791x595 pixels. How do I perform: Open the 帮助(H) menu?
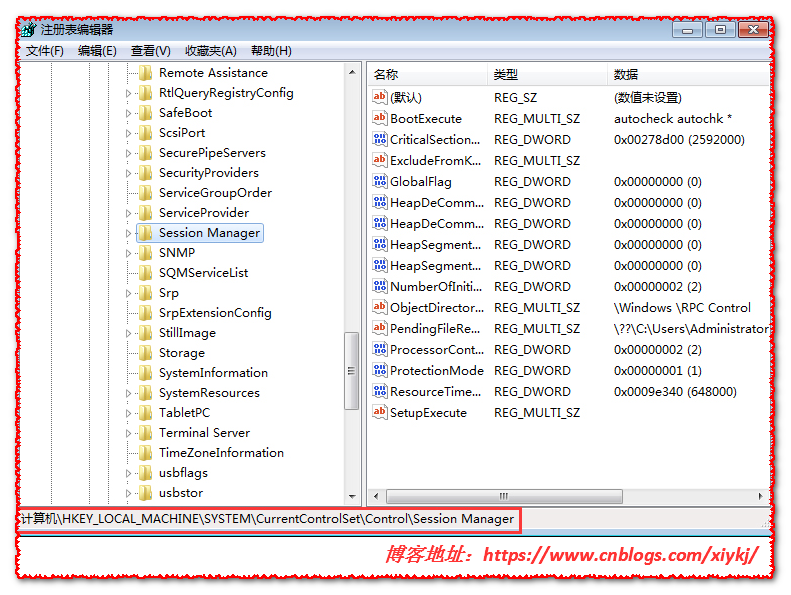[271, 51]
